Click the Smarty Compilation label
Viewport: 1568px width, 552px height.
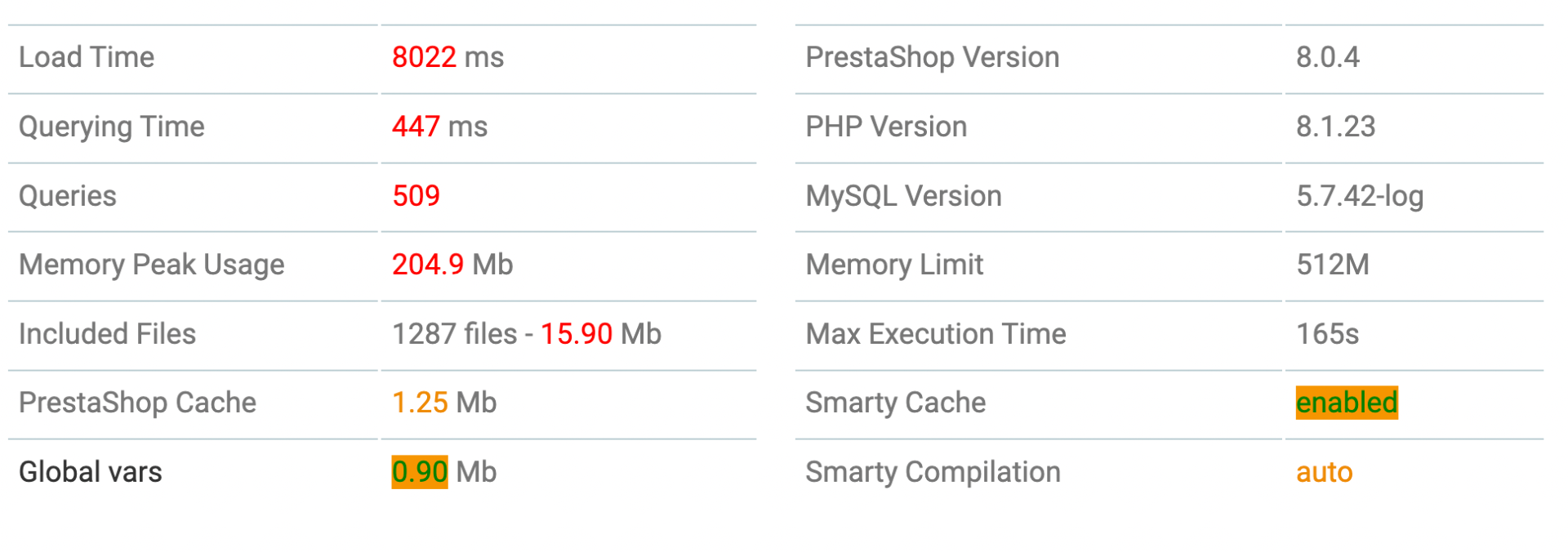point(933,472)
